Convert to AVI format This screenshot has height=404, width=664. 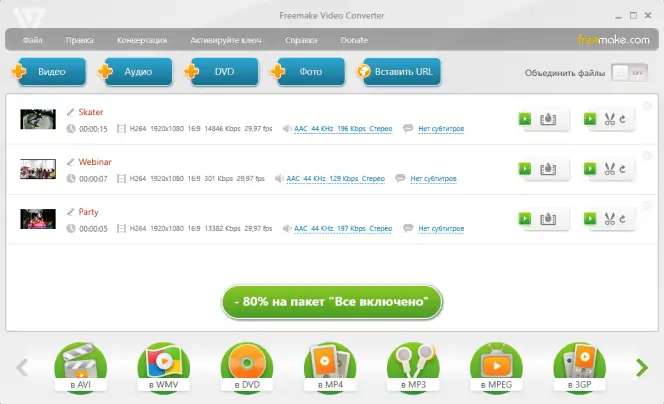[x=80, y=368]
